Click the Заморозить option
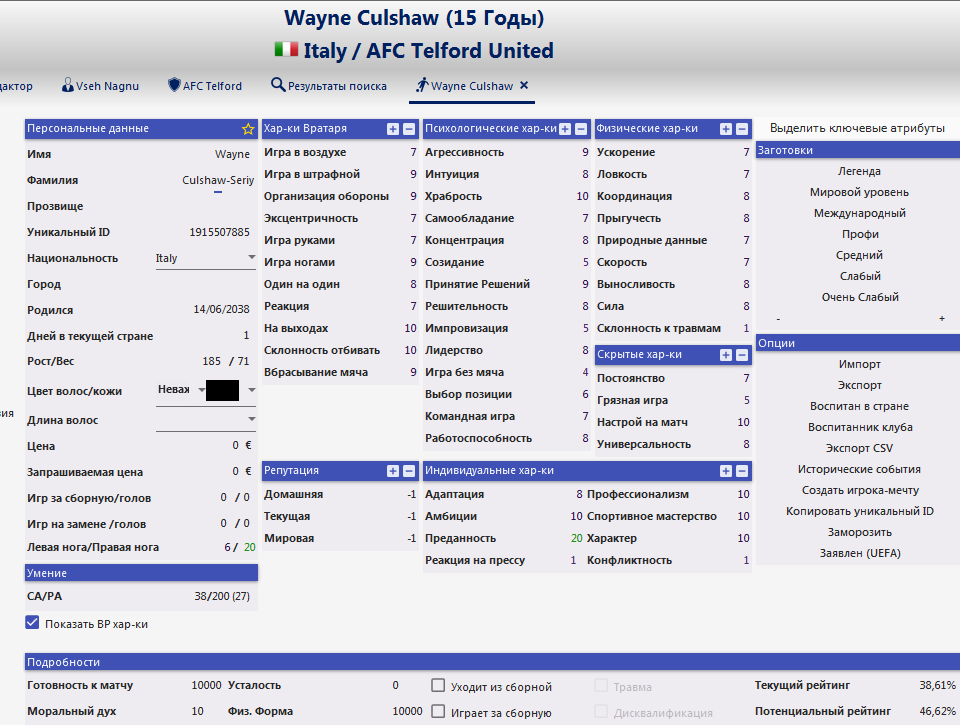The height and width of the screenshot is (725, 960). [x=860, y=532]
